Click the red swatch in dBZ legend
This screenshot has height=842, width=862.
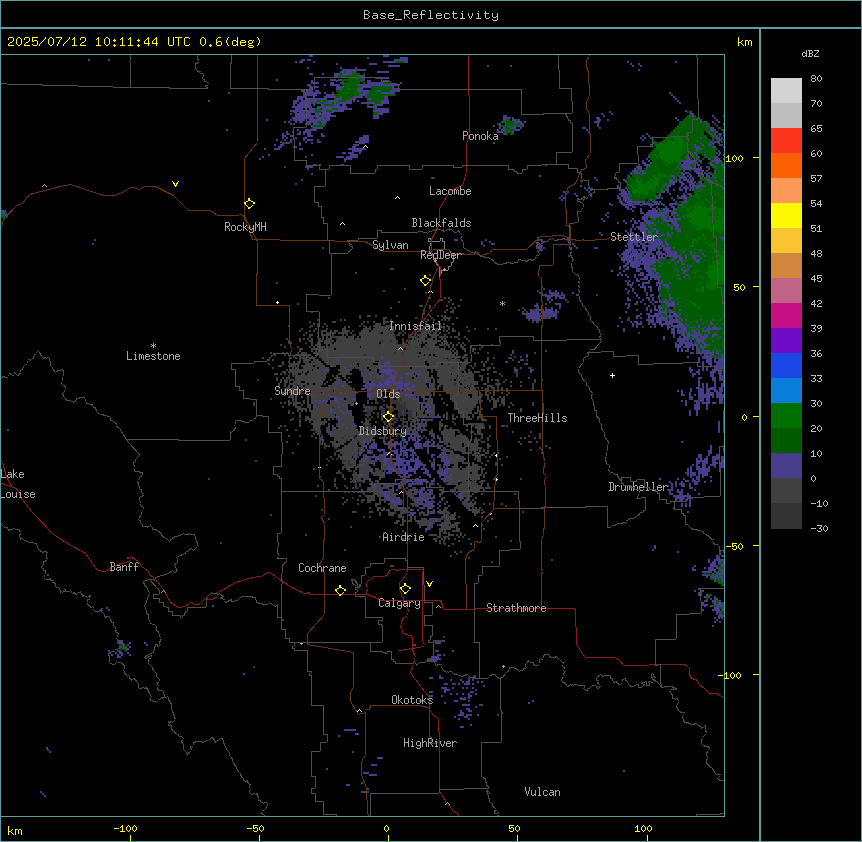coord(786,141)
